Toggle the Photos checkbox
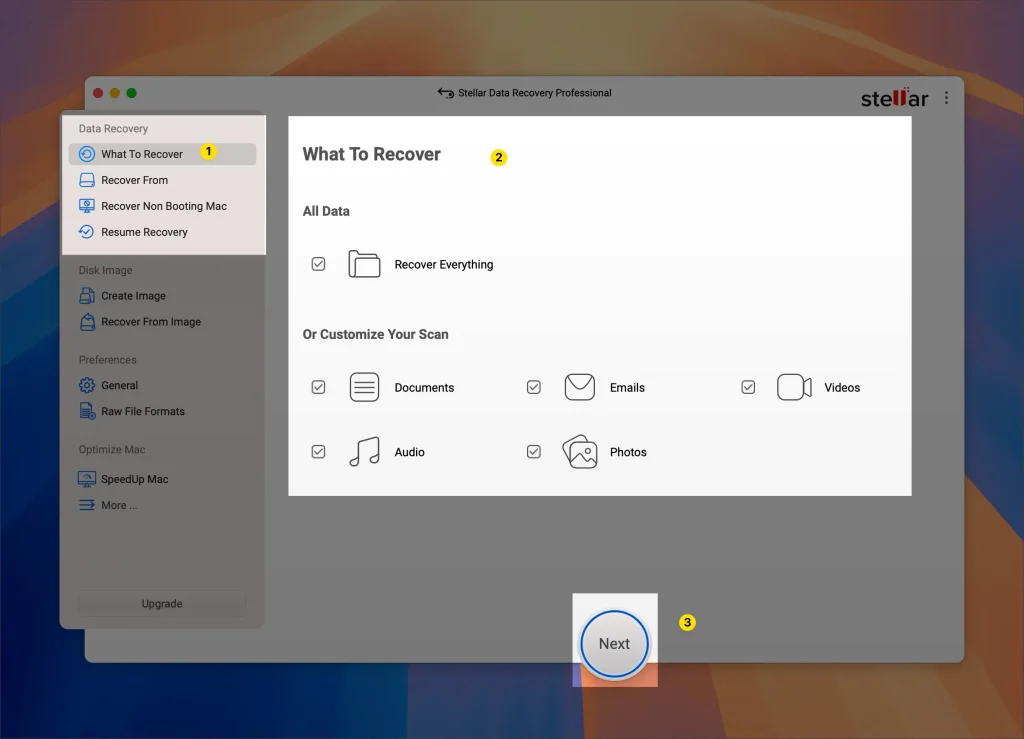 [x=533, y=451]
